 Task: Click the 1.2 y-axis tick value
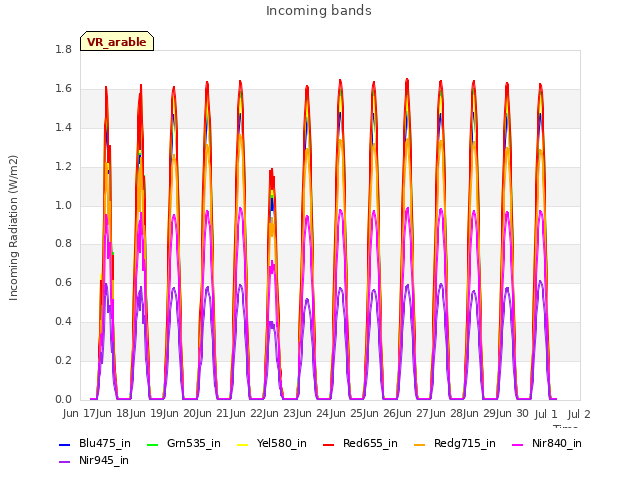pyautogui.click(x=63, y=167)
